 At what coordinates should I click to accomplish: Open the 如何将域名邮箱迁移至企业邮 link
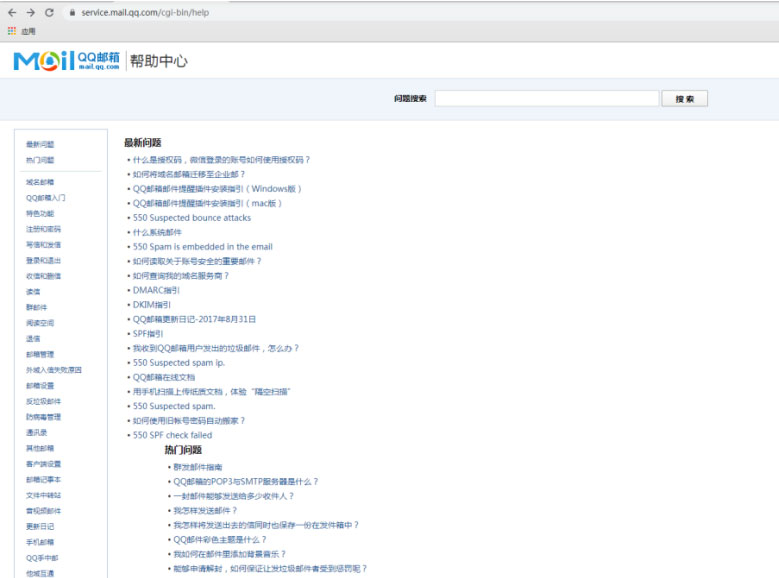coord(189,174)
